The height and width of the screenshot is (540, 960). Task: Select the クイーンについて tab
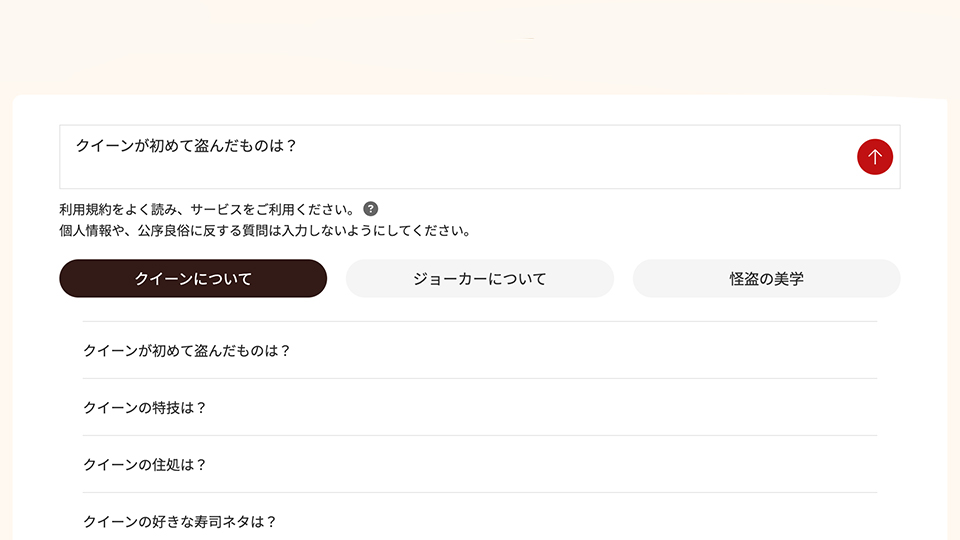[193, 279]
